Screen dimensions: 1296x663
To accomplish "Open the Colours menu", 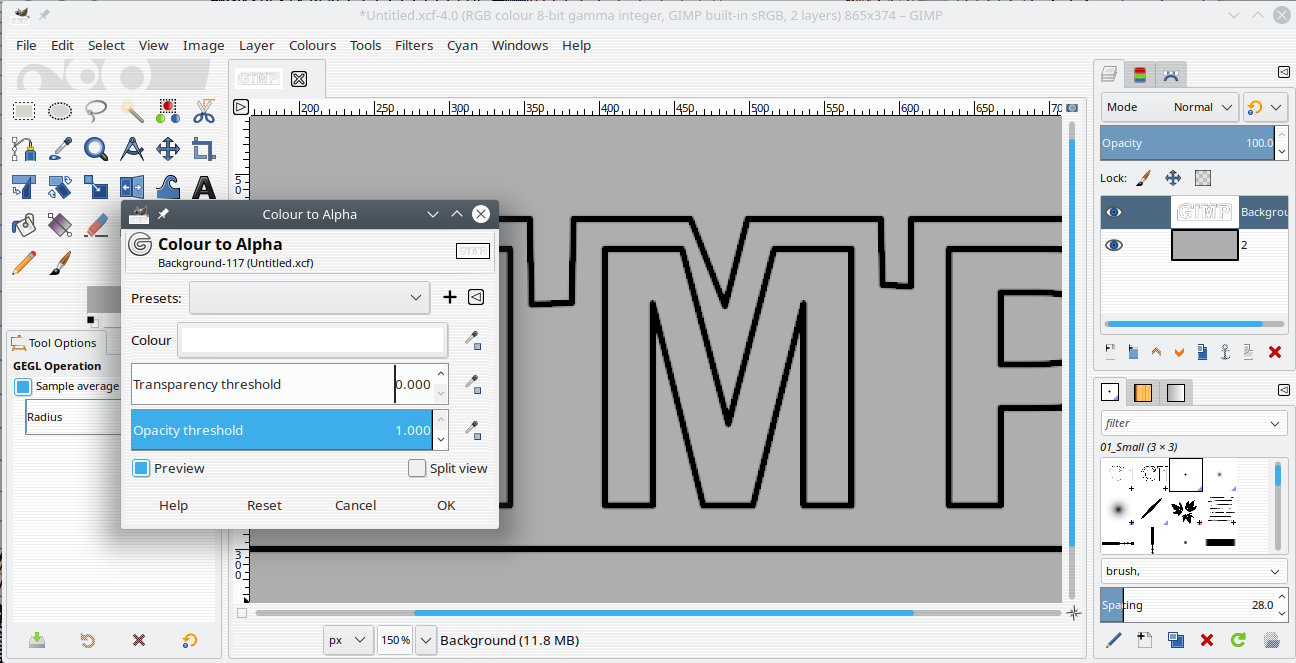I will click(312, 45).
